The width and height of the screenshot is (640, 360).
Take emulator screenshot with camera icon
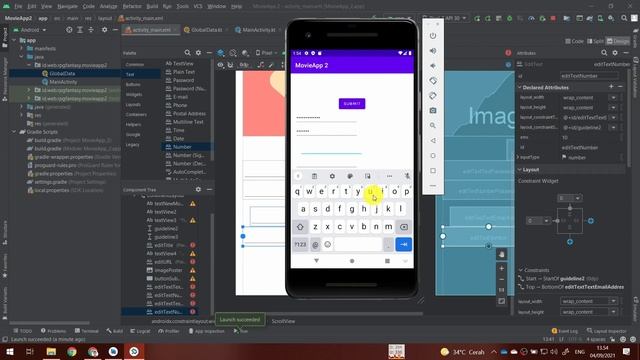[433, 111]
